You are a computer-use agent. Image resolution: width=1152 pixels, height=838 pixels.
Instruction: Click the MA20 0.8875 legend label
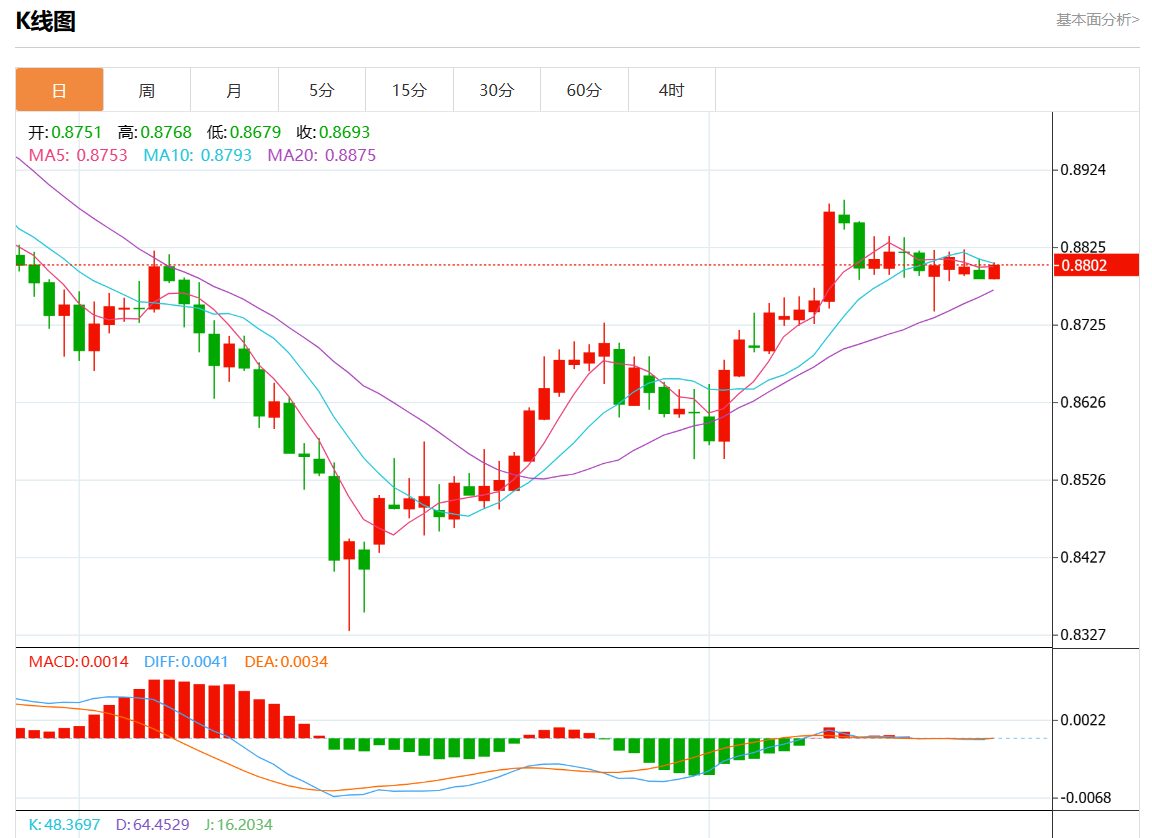[x=322, y=155]
